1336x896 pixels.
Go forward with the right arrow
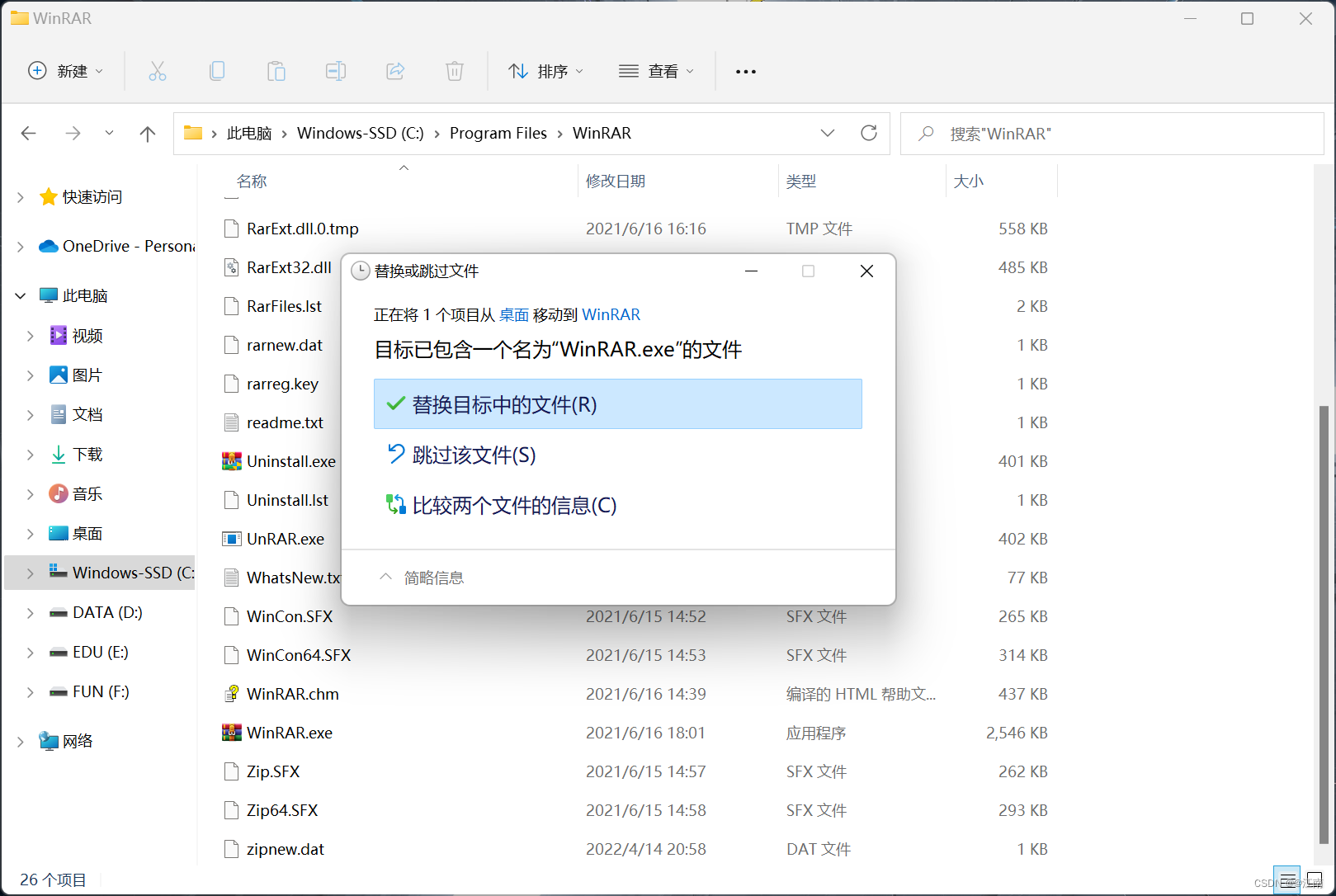tap(73, 133)
